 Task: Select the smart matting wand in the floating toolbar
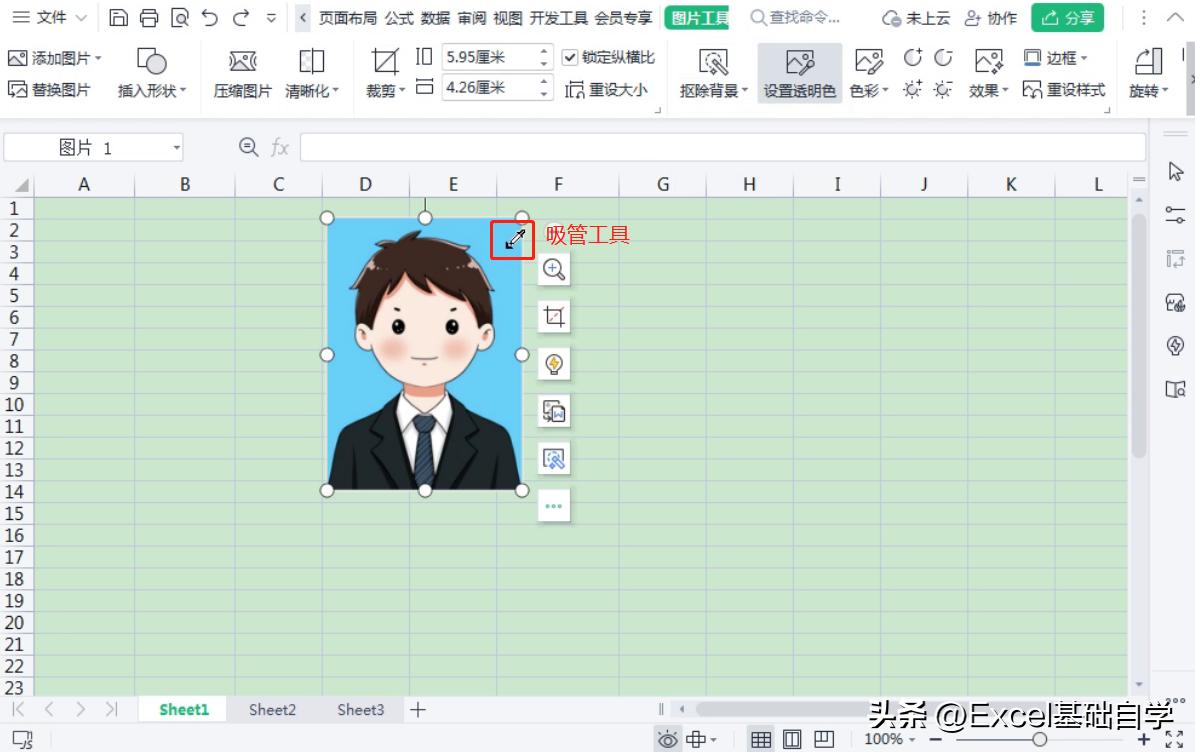coord(554,457)
